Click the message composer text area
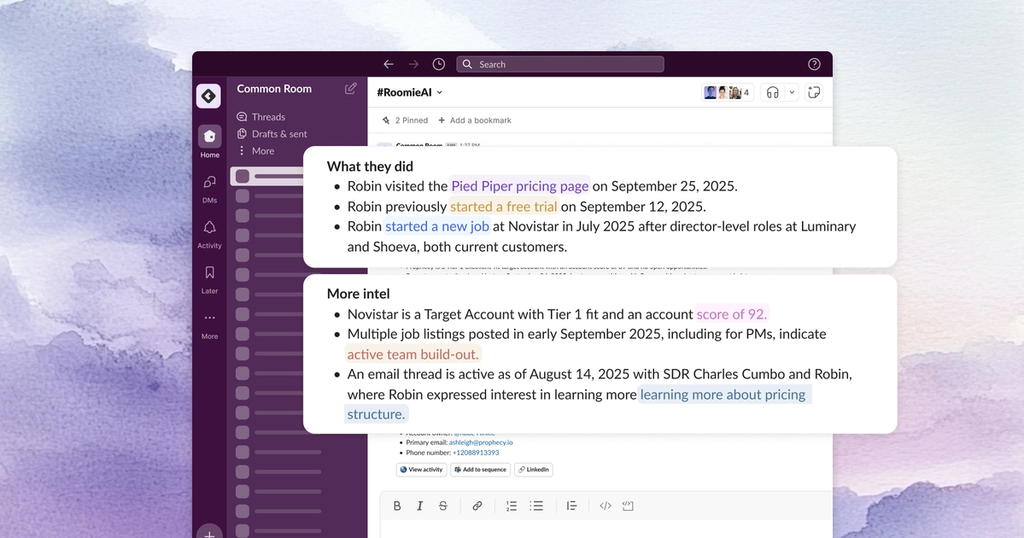This screenshot has height=538, width=1024. [605, 529]
